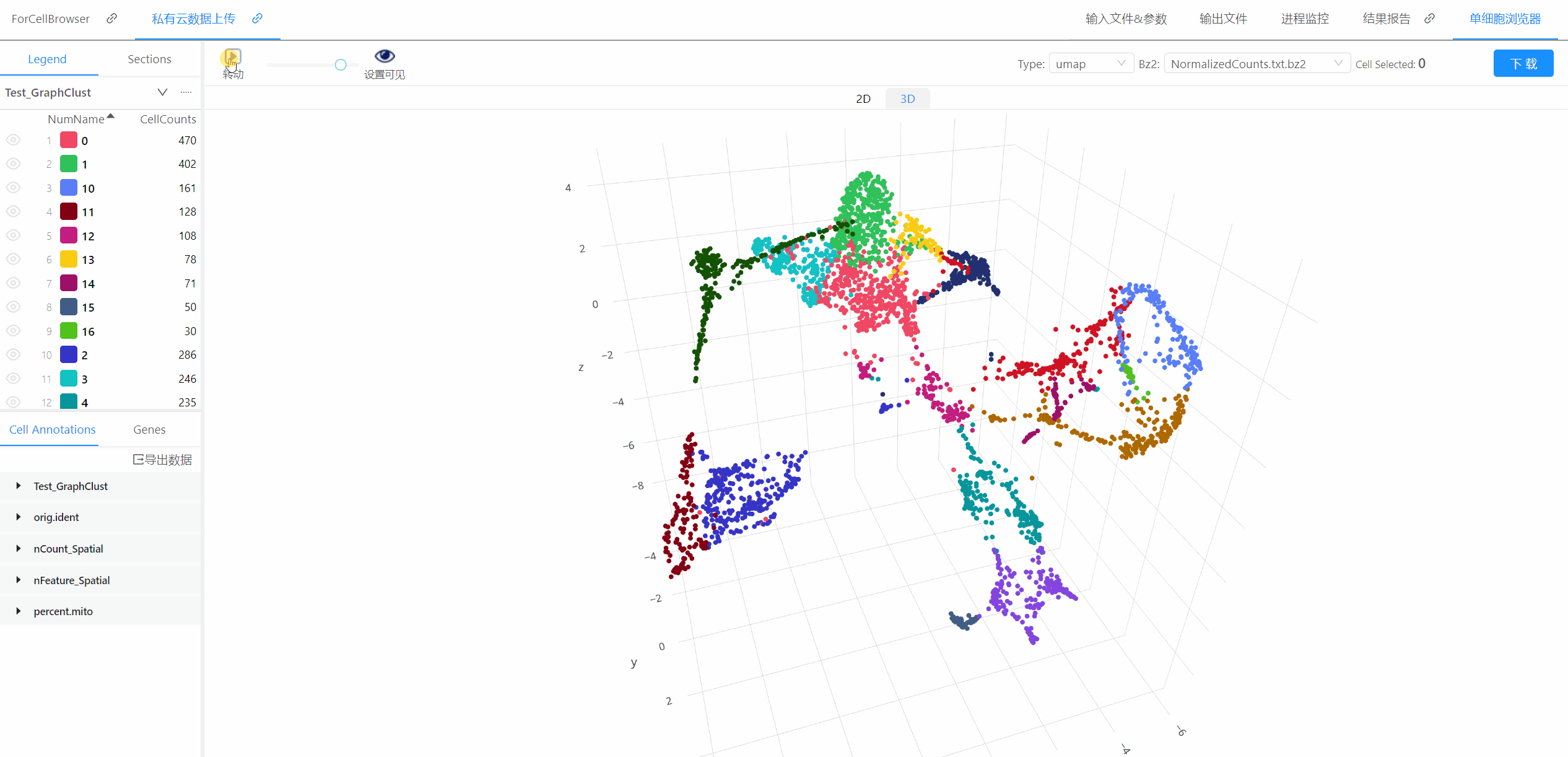Expand the Test_GraphClust annotation

pyautogui.click(x=19, y=486)
